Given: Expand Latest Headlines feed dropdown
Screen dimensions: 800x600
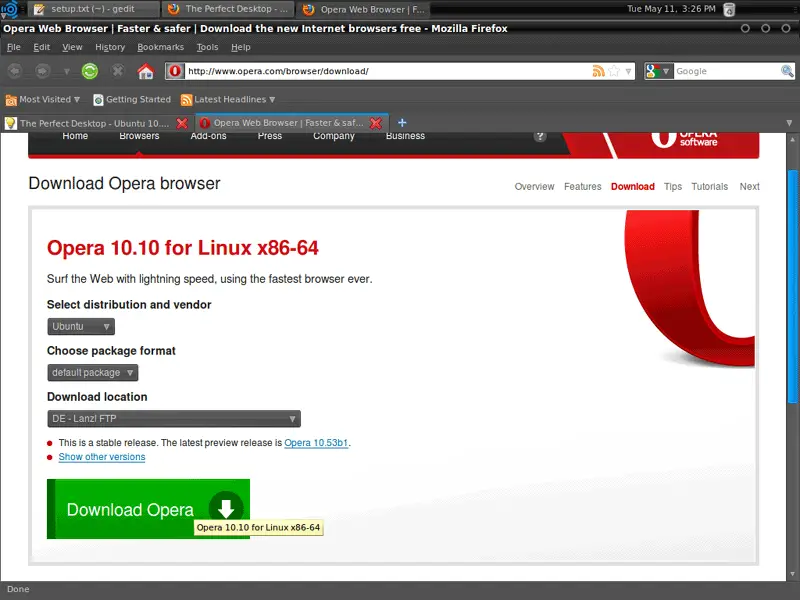Looking at the screenshot, I should [x=228, y=99].
